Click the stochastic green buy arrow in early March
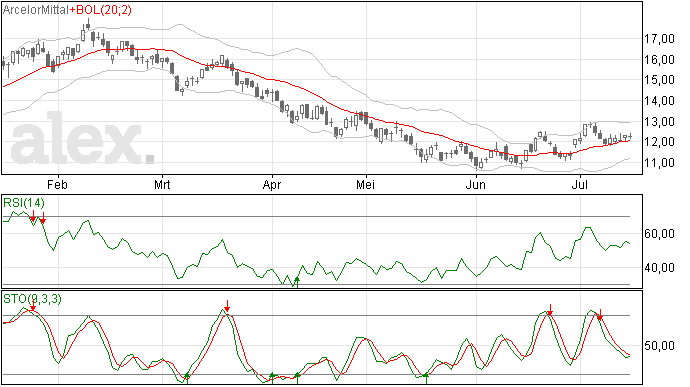The height and width of the screenshot is (387, 690). [x=187, y=378]
